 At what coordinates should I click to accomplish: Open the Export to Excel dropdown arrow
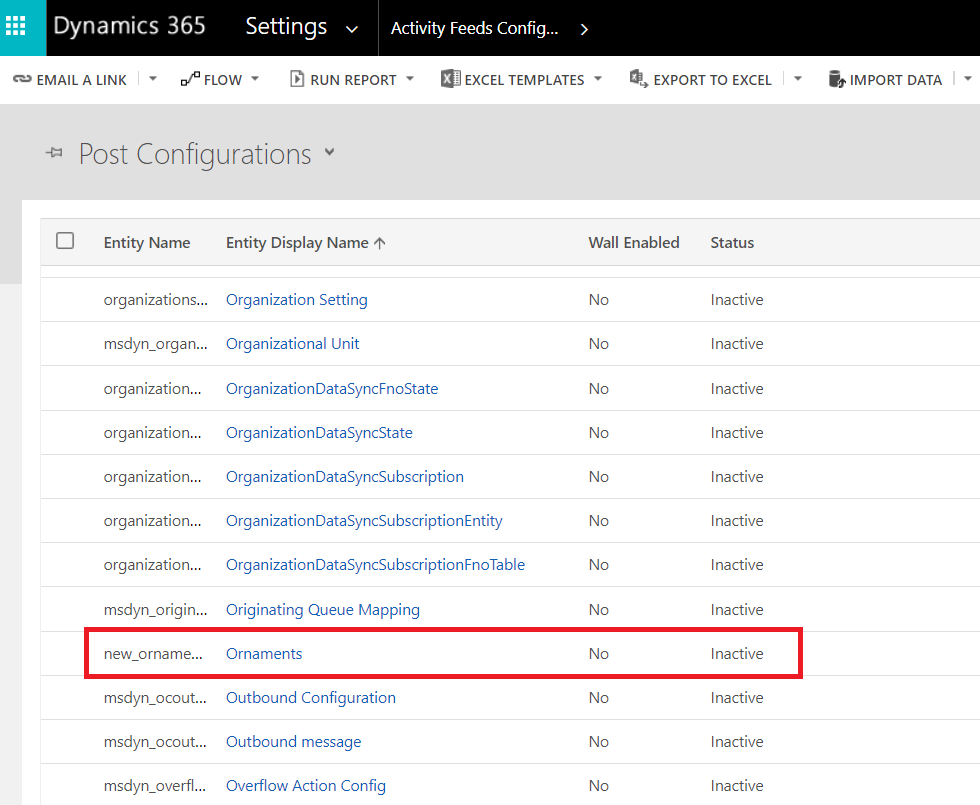point(797,79)
